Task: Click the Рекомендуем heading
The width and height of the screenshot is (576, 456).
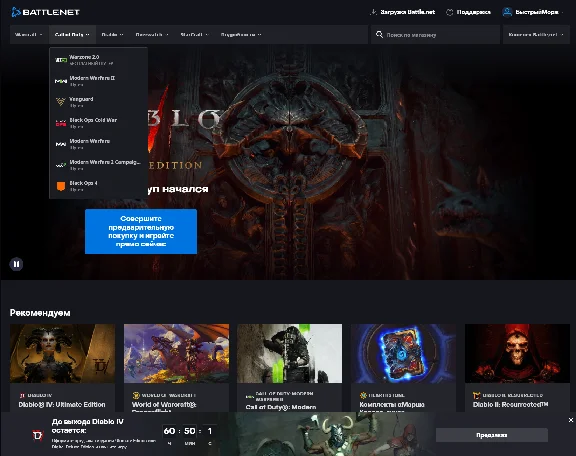Action: 40,313
